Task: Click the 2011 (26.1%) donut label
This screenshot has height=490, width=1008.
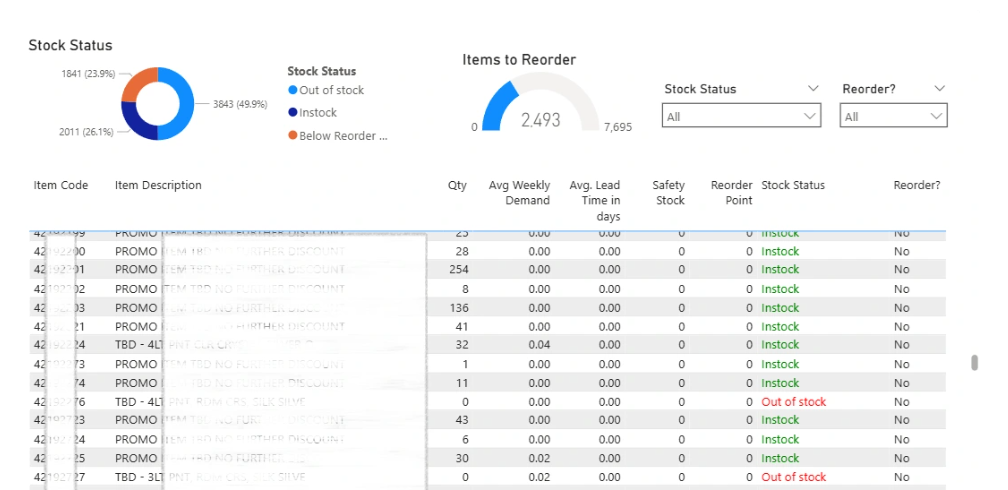Action: click(x=86, y=132)
